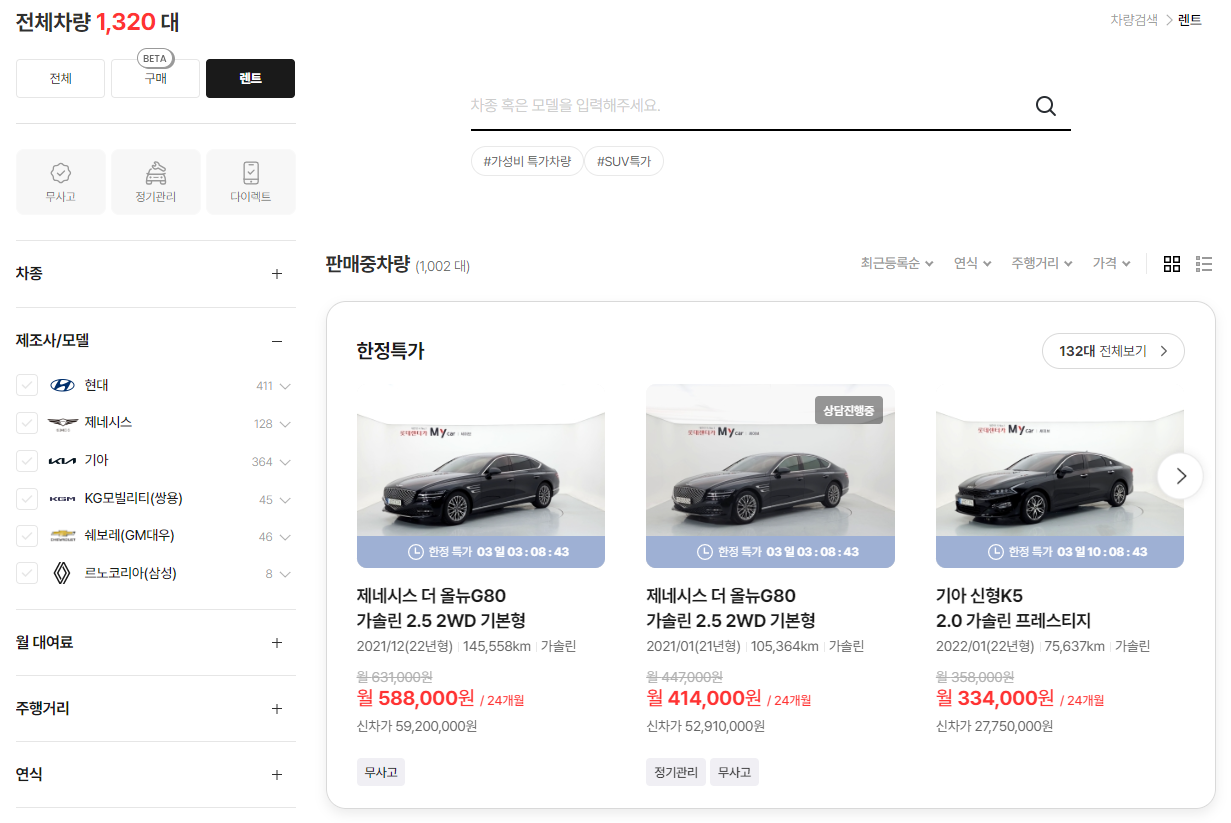
Task: Switch to list view icon
Action: point(1204,264)
